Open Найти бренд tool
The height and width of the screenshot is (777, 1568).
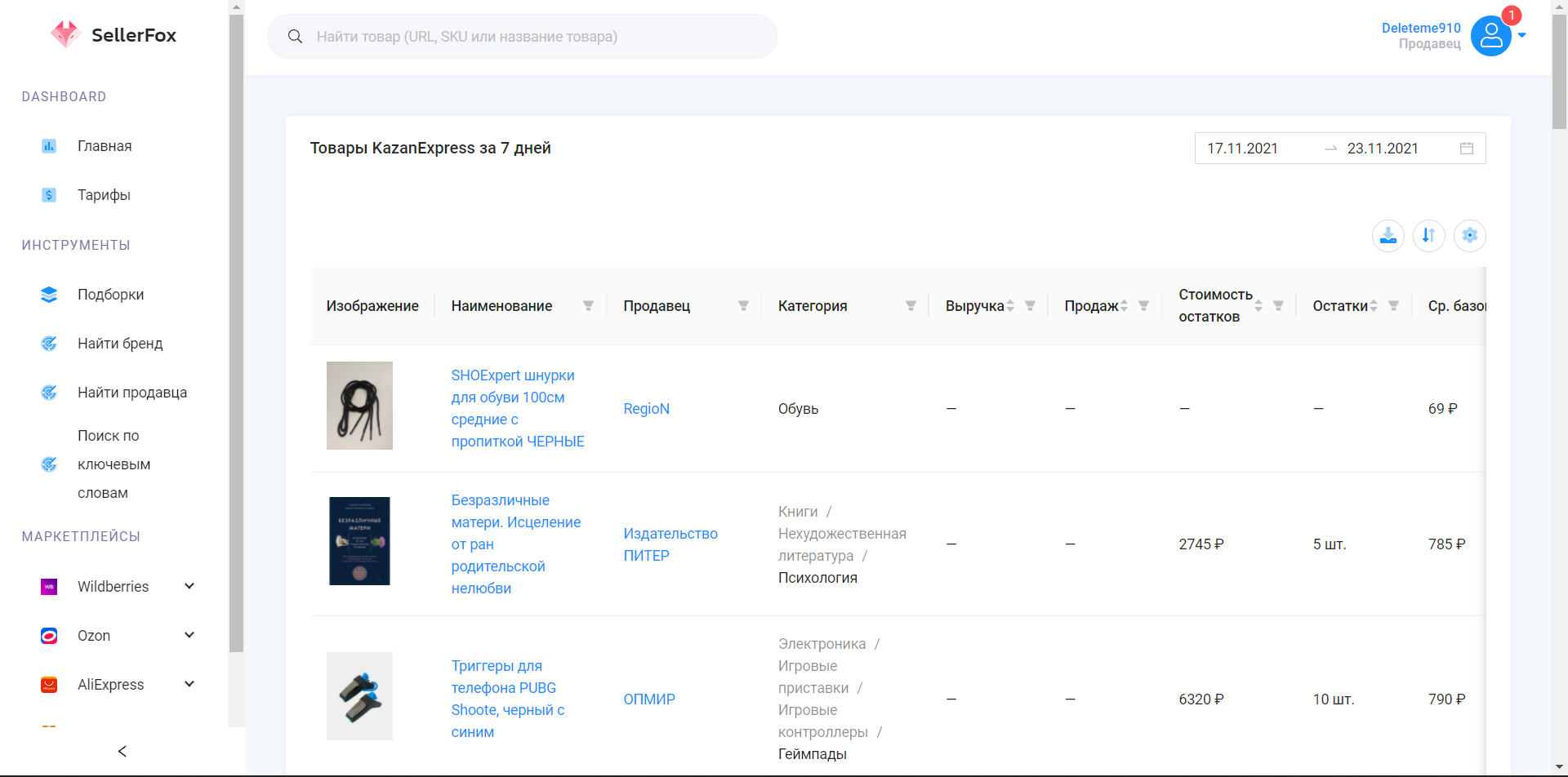coord(120,344)
